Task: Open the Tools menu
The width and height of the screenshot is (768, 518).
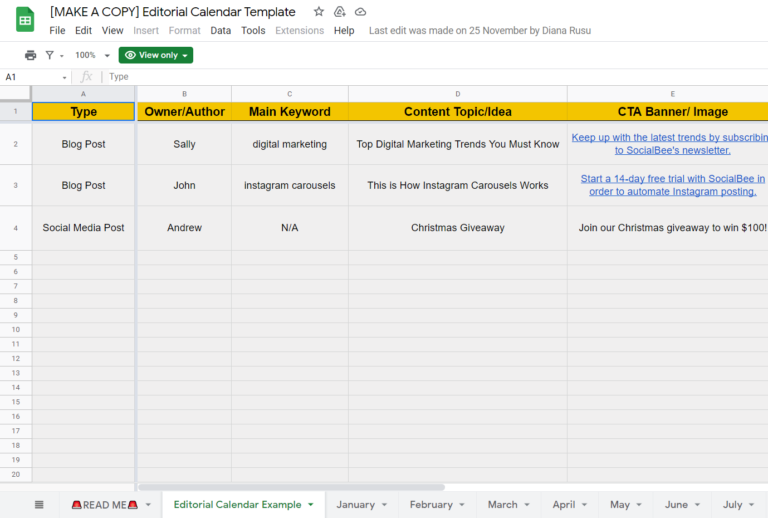Action: click(x=253, y=30)
